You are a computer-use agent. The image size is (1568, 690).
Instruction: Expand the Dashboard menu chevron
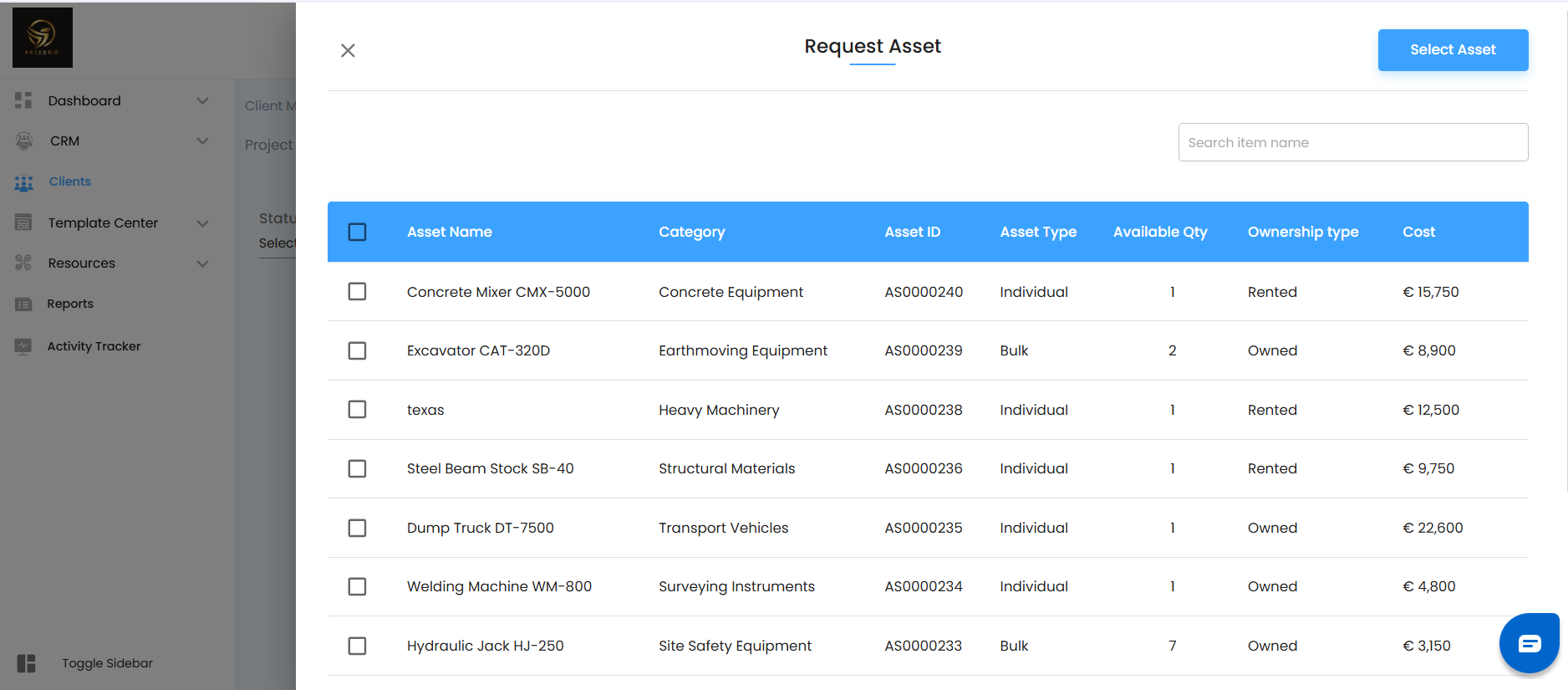(x=202, y=100)
